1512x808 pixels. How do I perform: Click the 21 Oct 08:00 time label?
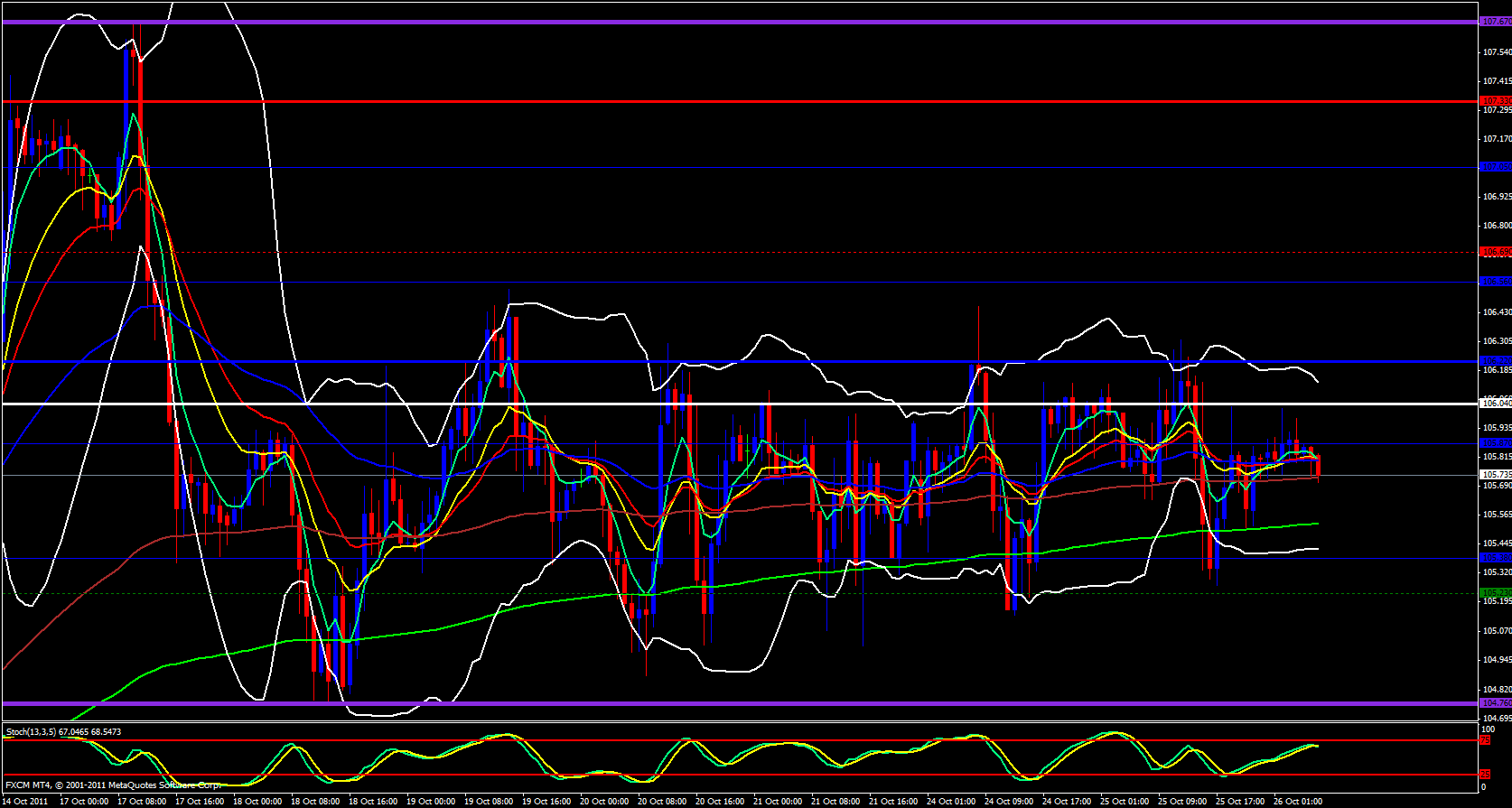coord(835,802)
